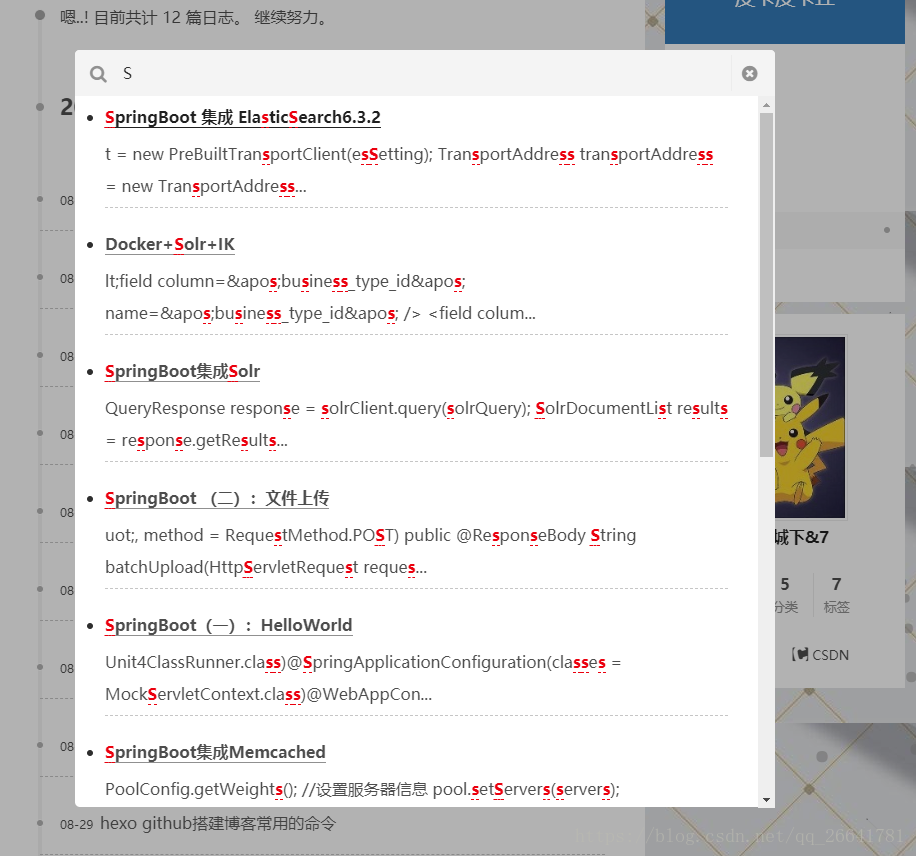Open hexo github搭建博客常用的命令 post
The width and height of the screenshot is (916, 856).
(218, 824)
